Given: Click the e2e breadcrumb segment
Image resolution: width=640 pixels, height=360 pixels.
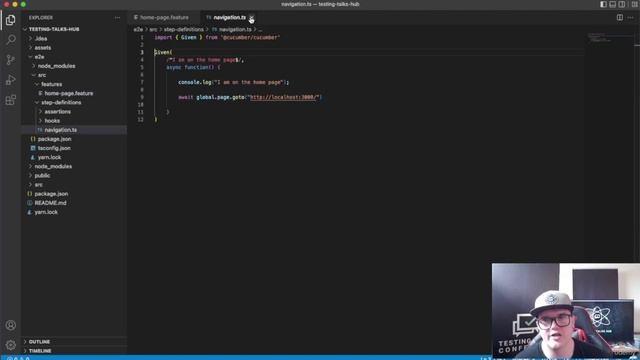Looking at the screenshot, I should 138,29.
